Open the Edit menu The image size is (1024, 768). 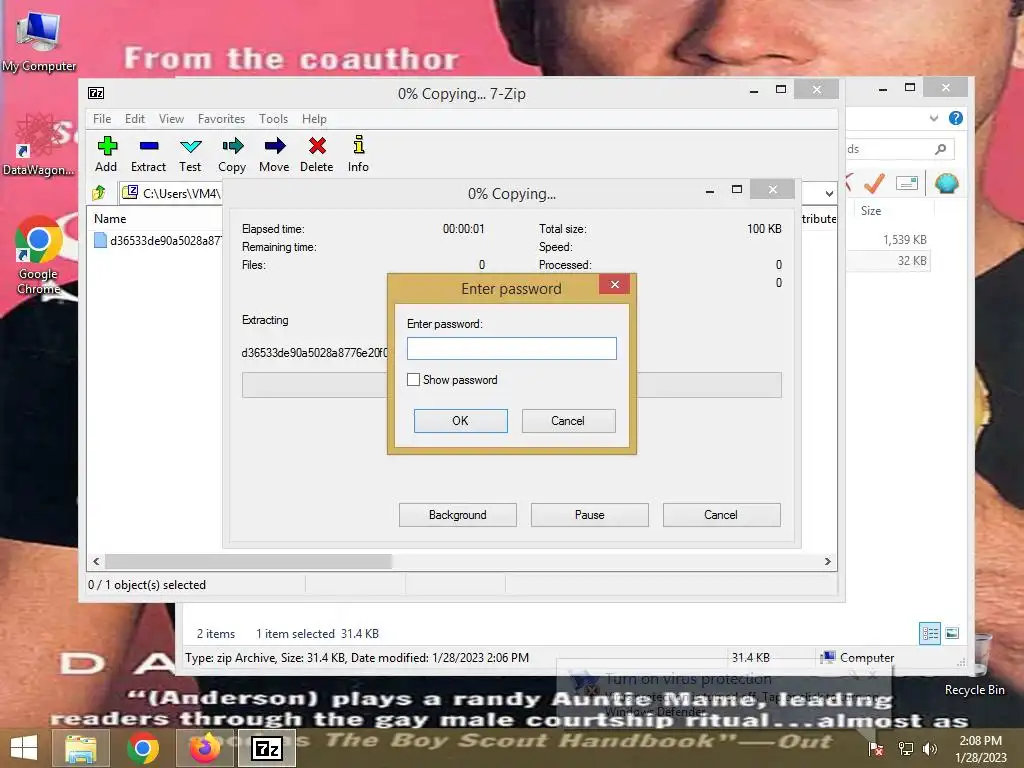point(135,119)
